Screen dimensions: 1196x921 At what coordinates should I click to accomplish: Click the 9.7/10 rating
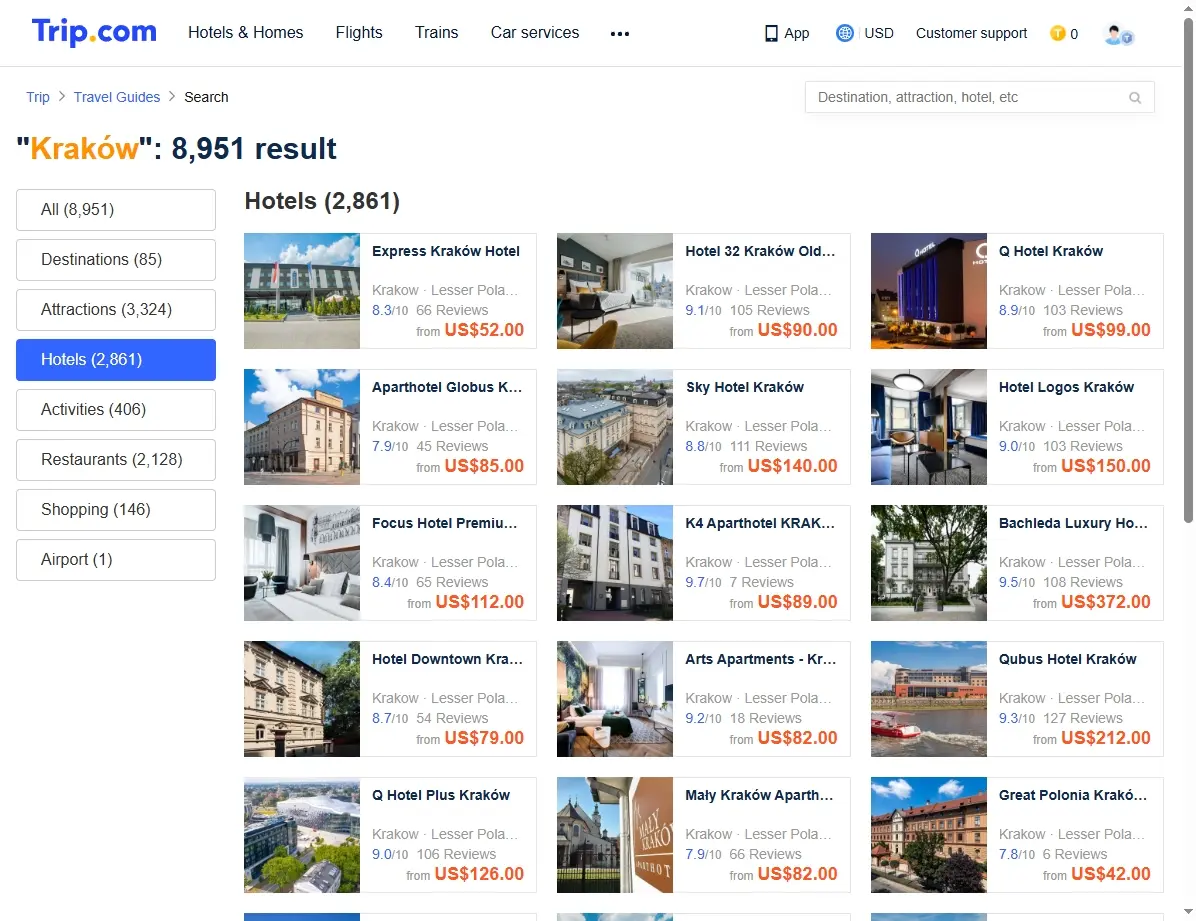703,582
